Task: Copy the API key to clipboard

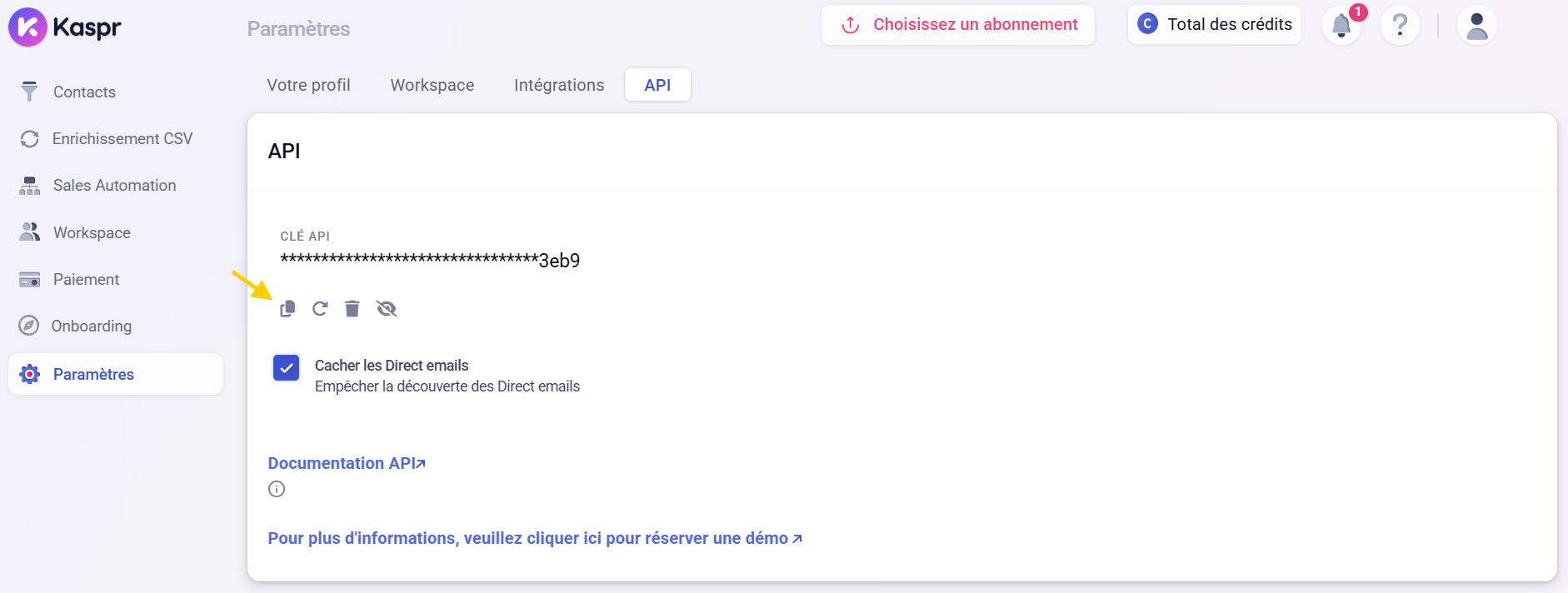Action: 287,309
